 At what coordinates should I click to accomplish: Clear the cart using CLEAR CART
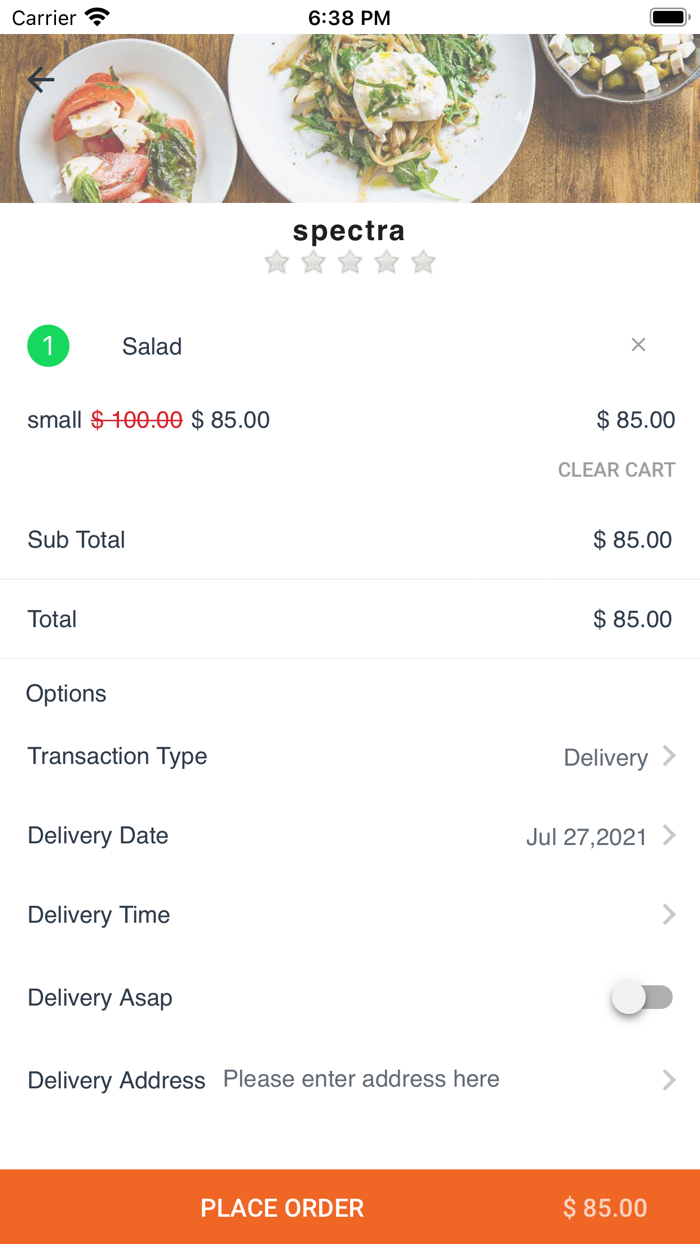616,469
